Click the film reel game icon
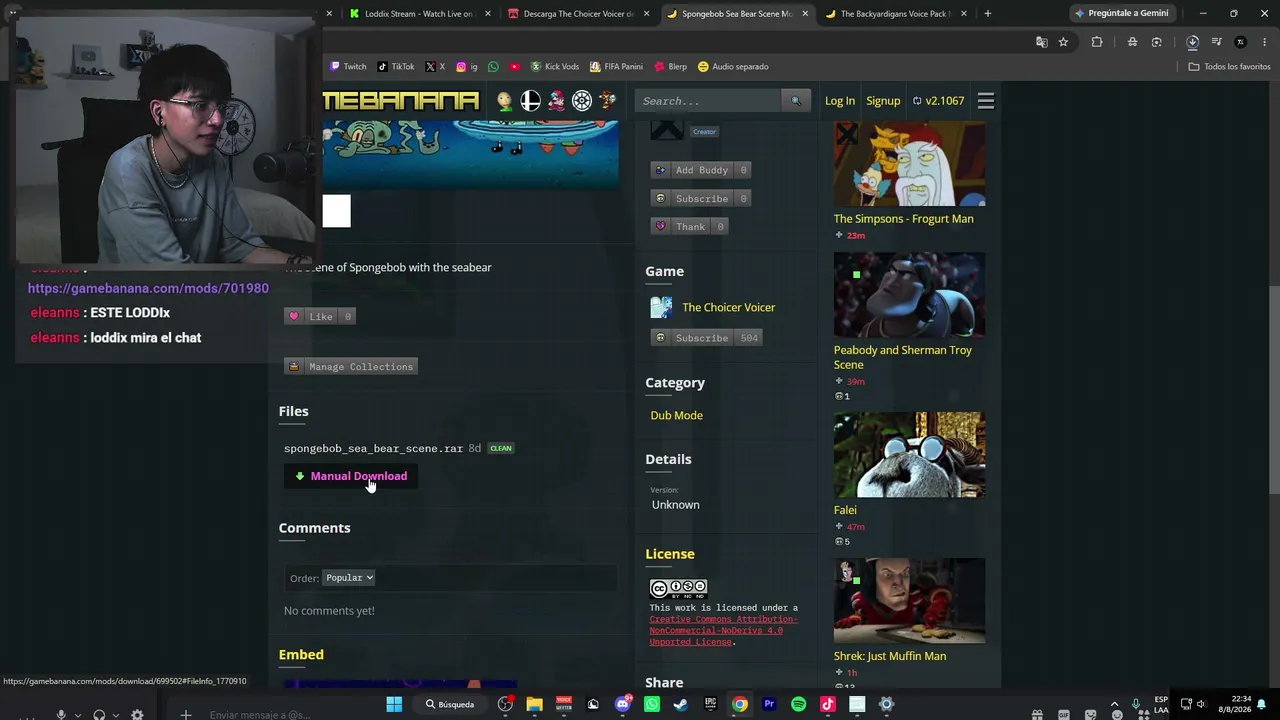This screenshot has width=1280, height=720. pos(582,101)
